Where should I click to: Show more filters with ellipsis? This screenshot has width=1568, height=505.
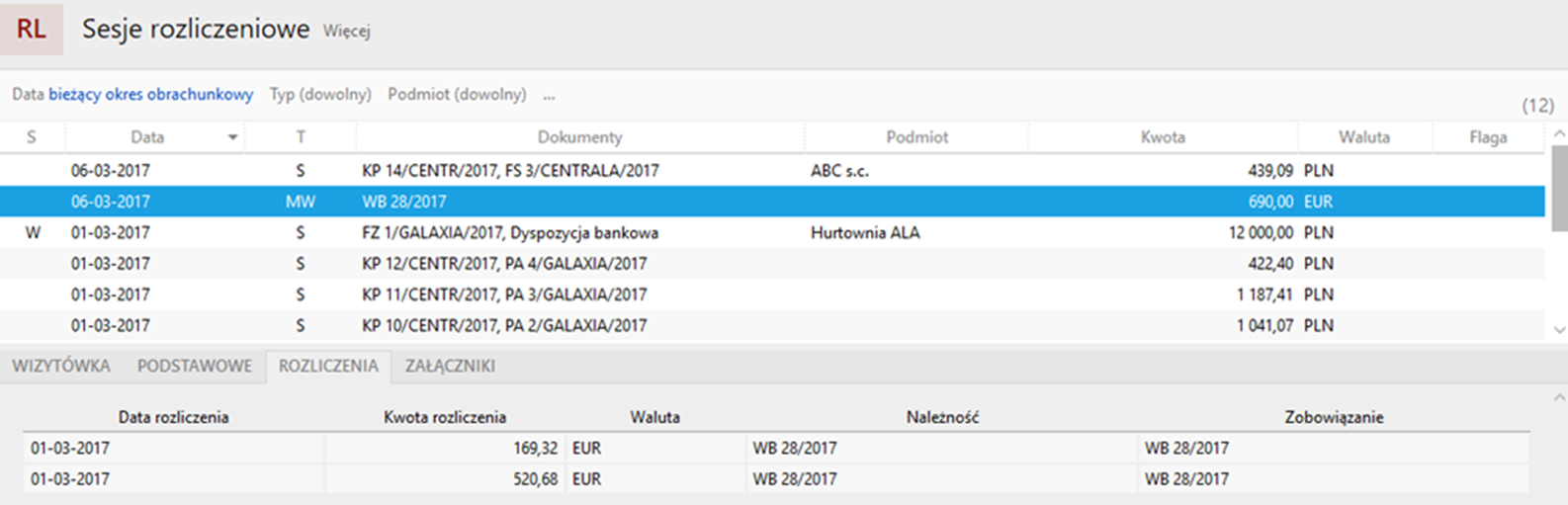tap(549, 95)
